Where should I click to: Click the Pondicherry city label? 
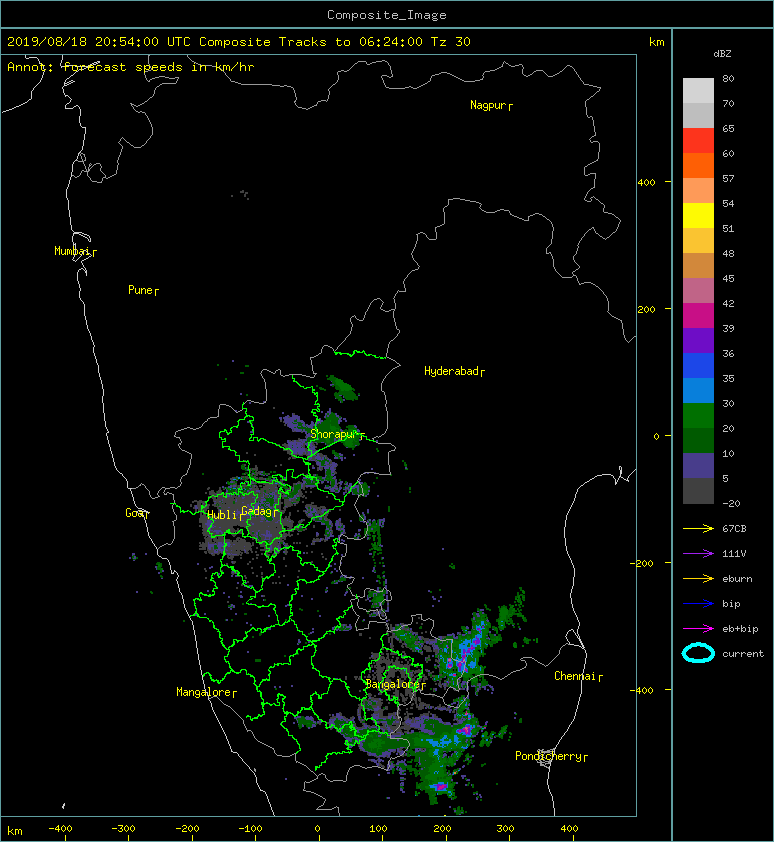[551, 756]
